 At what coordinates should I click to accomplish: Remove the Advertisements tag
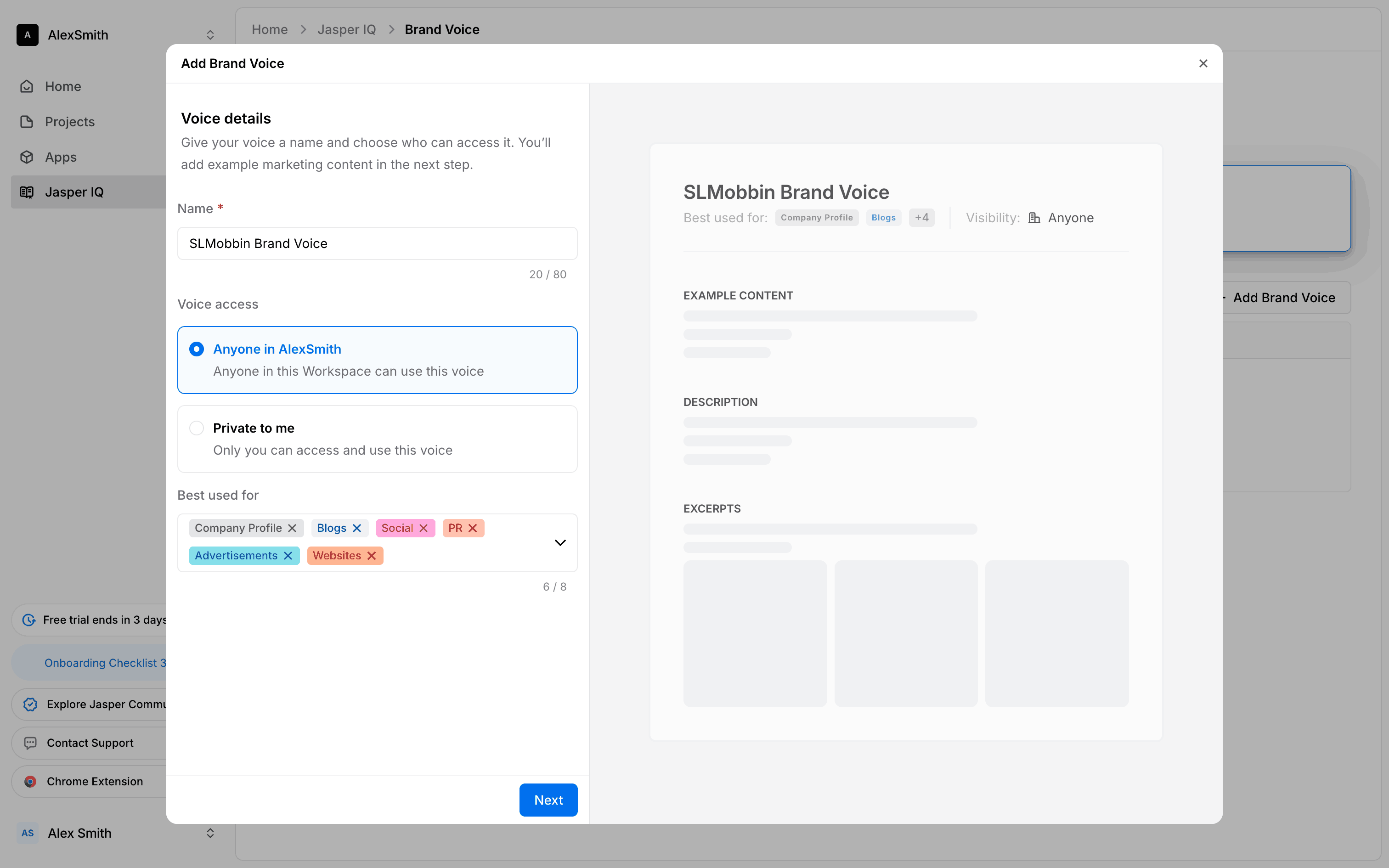[x=288, y=556]
